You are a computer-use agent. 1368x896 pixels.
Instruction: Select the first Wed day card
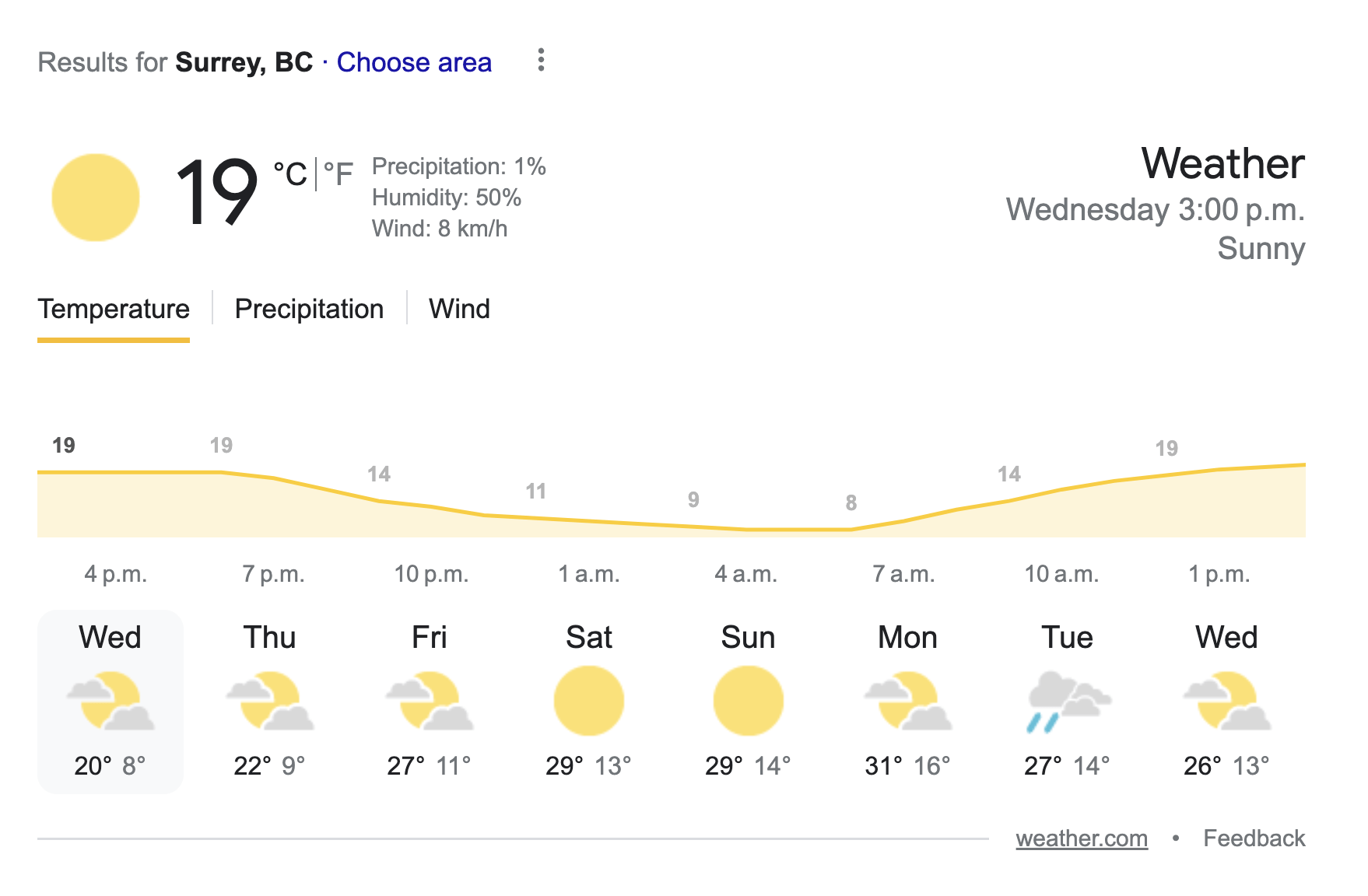click(110, 702)
